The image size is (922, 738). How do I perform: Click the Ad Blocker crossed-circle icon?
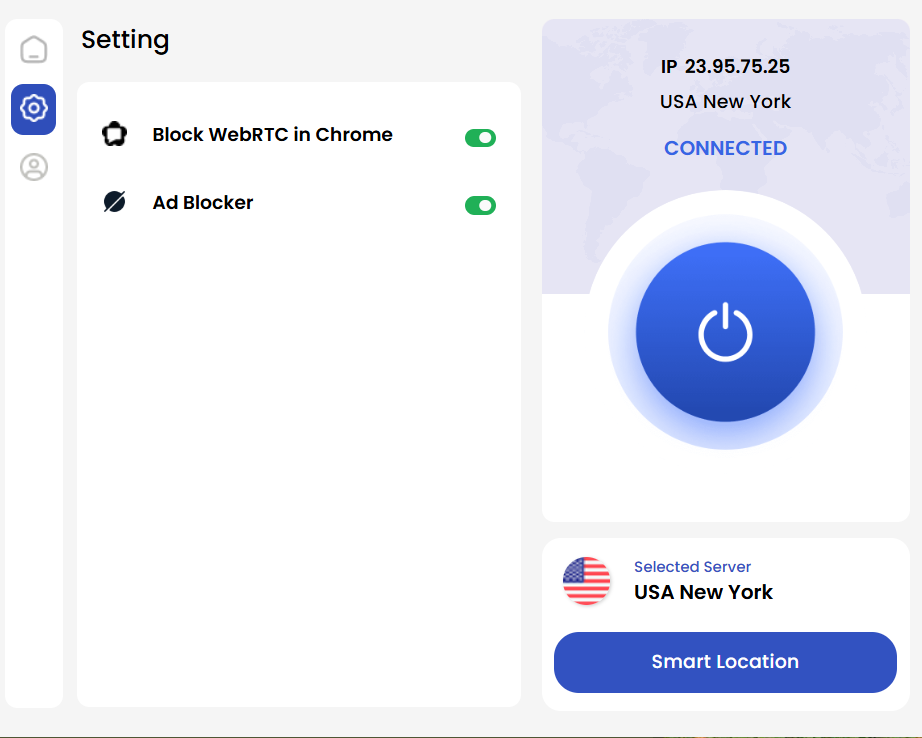[115, 202]
